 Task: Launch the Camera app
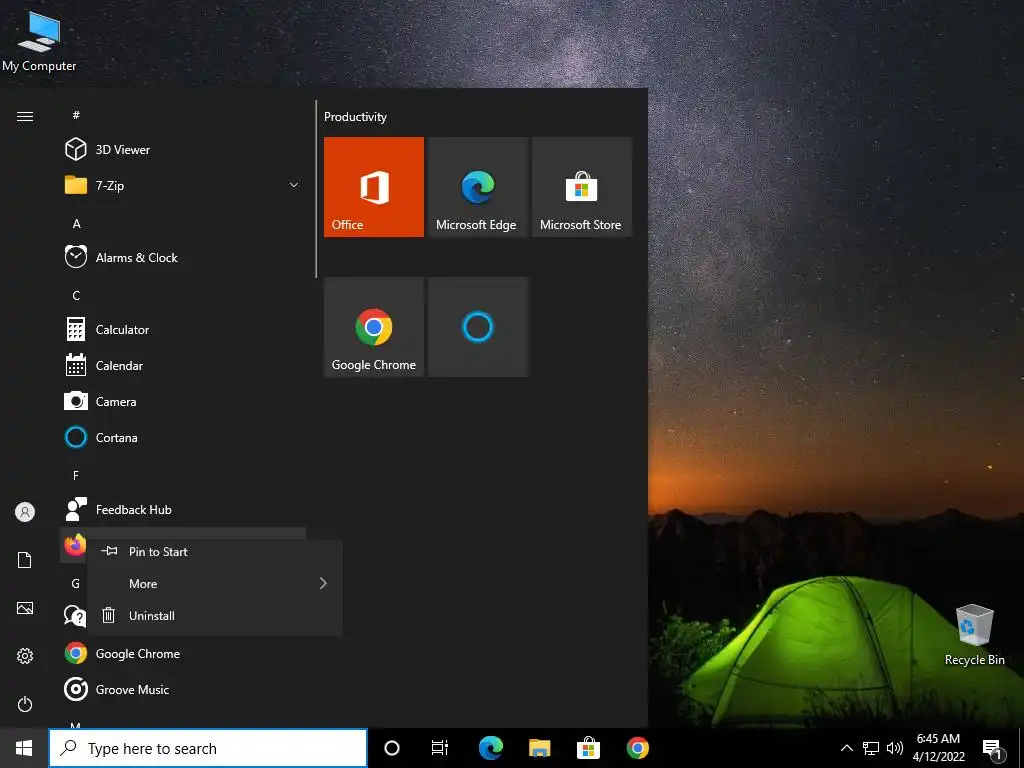click(x=183, y=401)
